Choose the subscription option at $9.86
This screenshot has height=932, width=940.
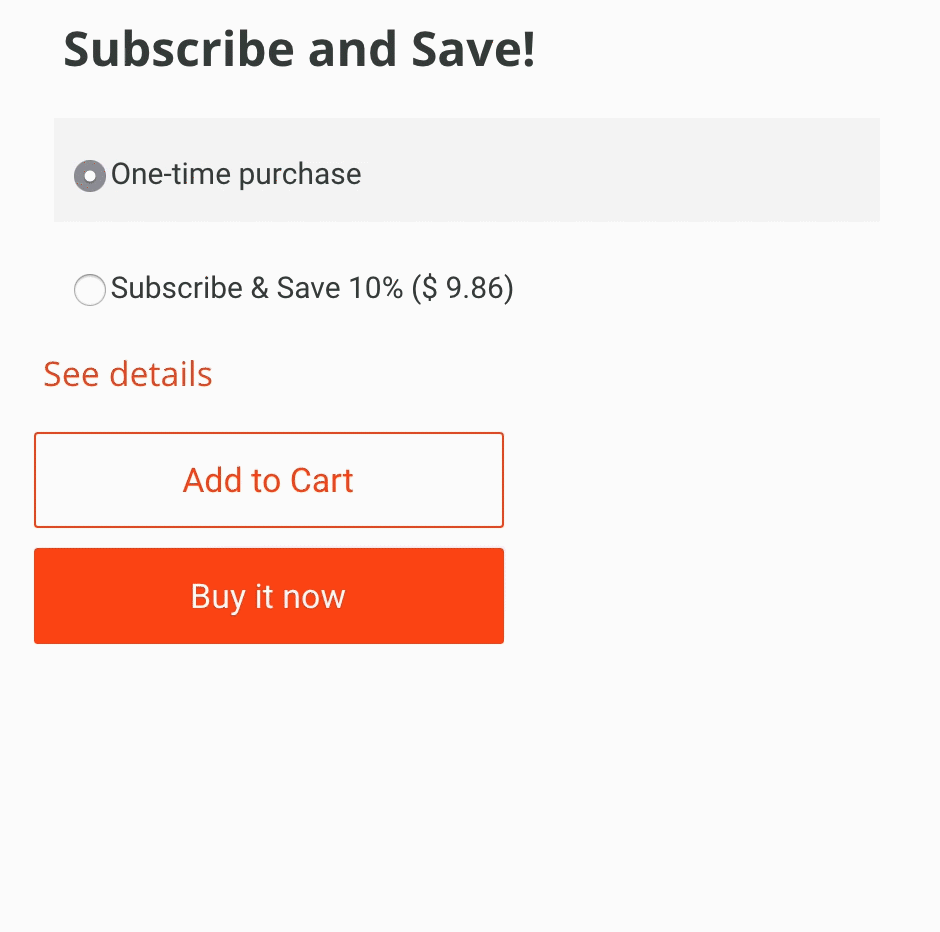[x=90, y=290]
